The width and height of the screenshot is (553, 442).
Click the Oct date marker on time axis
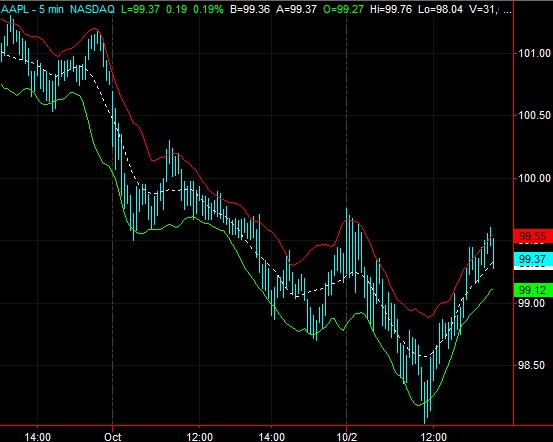113,437
